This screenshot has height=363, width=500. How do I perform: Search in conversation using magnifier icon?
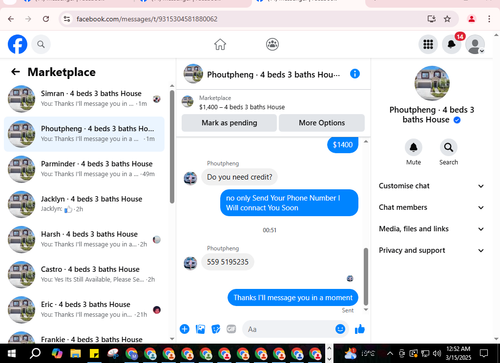point(448,147)
